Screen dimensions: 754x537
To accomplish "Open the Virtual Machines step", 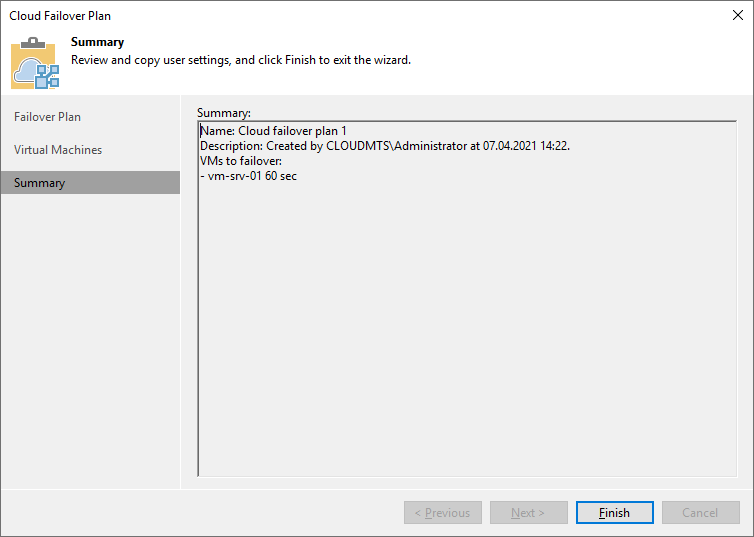I will coord(58,150).
